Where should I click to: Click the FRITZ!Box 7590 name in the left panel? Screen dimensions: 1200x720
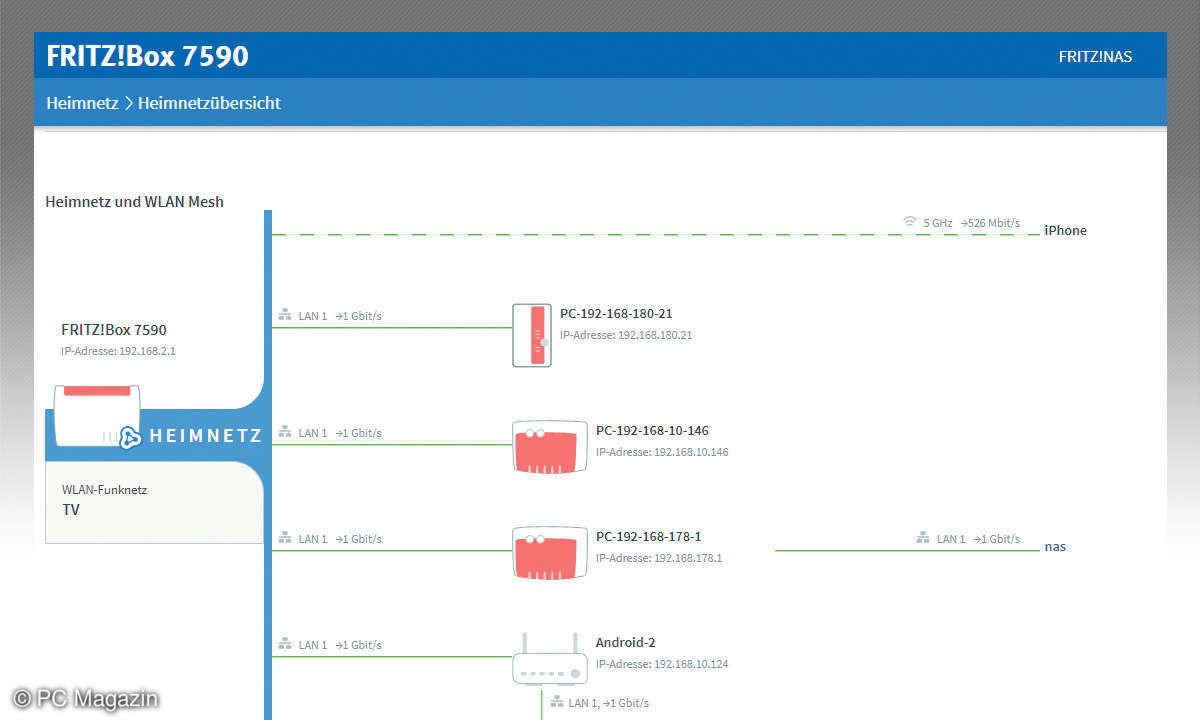tap(114, 330)
